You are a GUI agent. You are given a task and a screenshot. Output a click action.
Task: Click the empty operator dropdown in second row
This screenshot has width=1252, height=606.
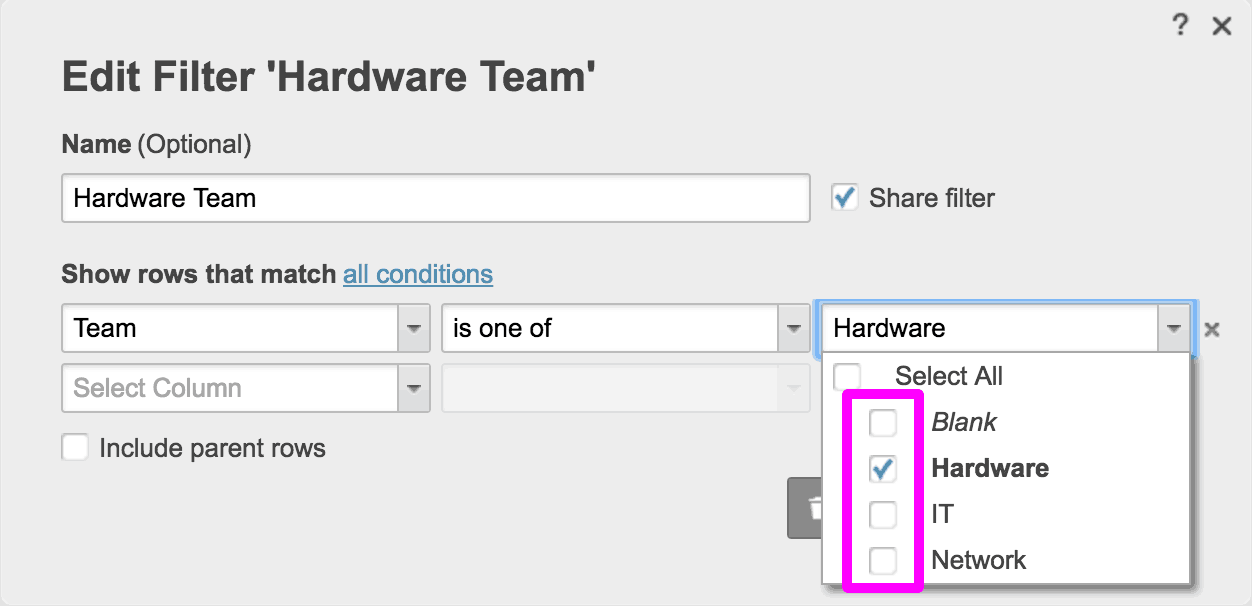tap(625, 389)
